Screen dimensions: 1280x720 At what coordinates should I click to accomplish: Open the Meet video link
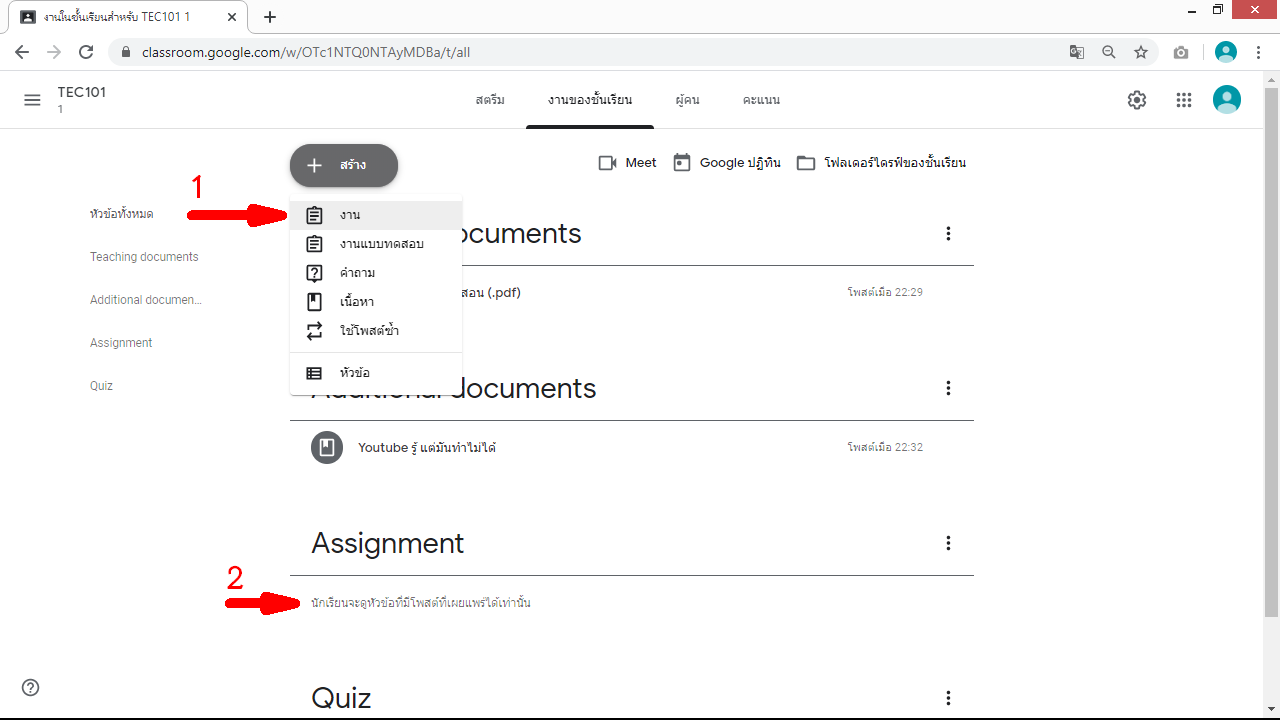(x=627, y=163)
